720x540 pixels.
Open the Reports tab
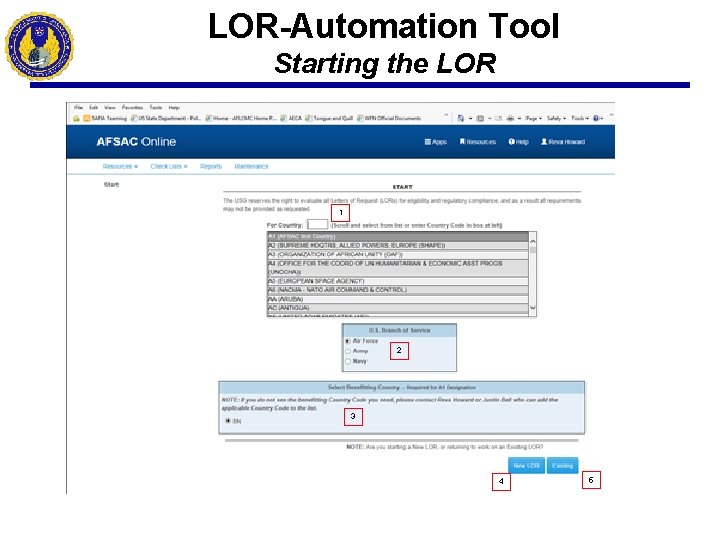point(211,166)
